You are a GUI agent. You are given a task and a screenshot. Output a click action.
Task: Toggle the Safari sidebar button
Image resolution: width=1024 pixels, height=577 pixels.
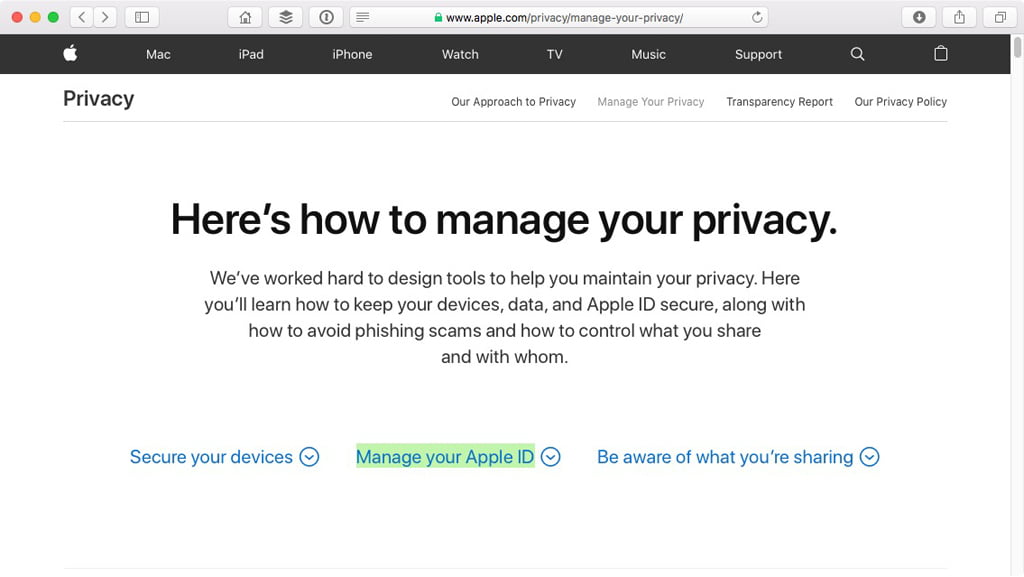tap(142, 17)
